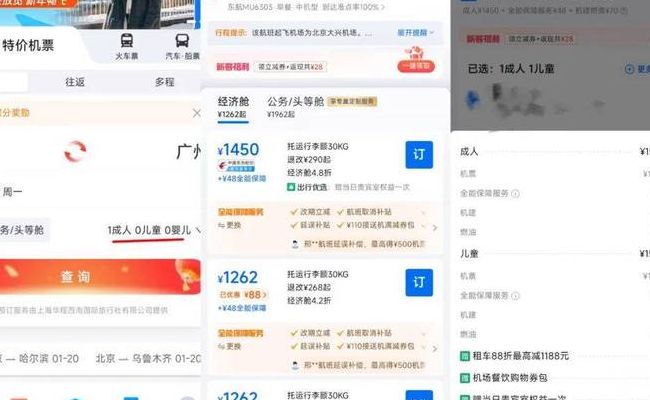Select the 多程 multi-trip tab
Image resolution: width=650 pixels, height=400 pixels.
click(x=165, y=82)
